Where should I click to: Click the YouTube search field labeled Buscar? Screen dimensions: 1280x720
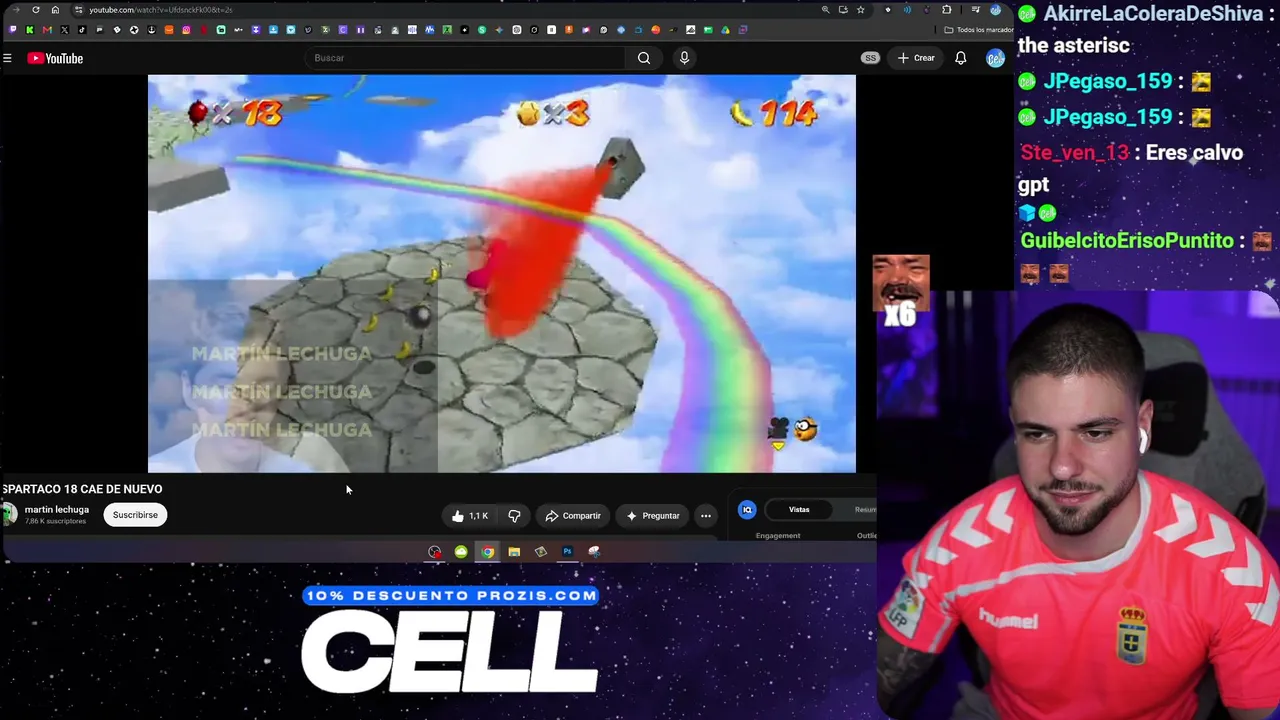pyautogui.click(x=465, y=58)
